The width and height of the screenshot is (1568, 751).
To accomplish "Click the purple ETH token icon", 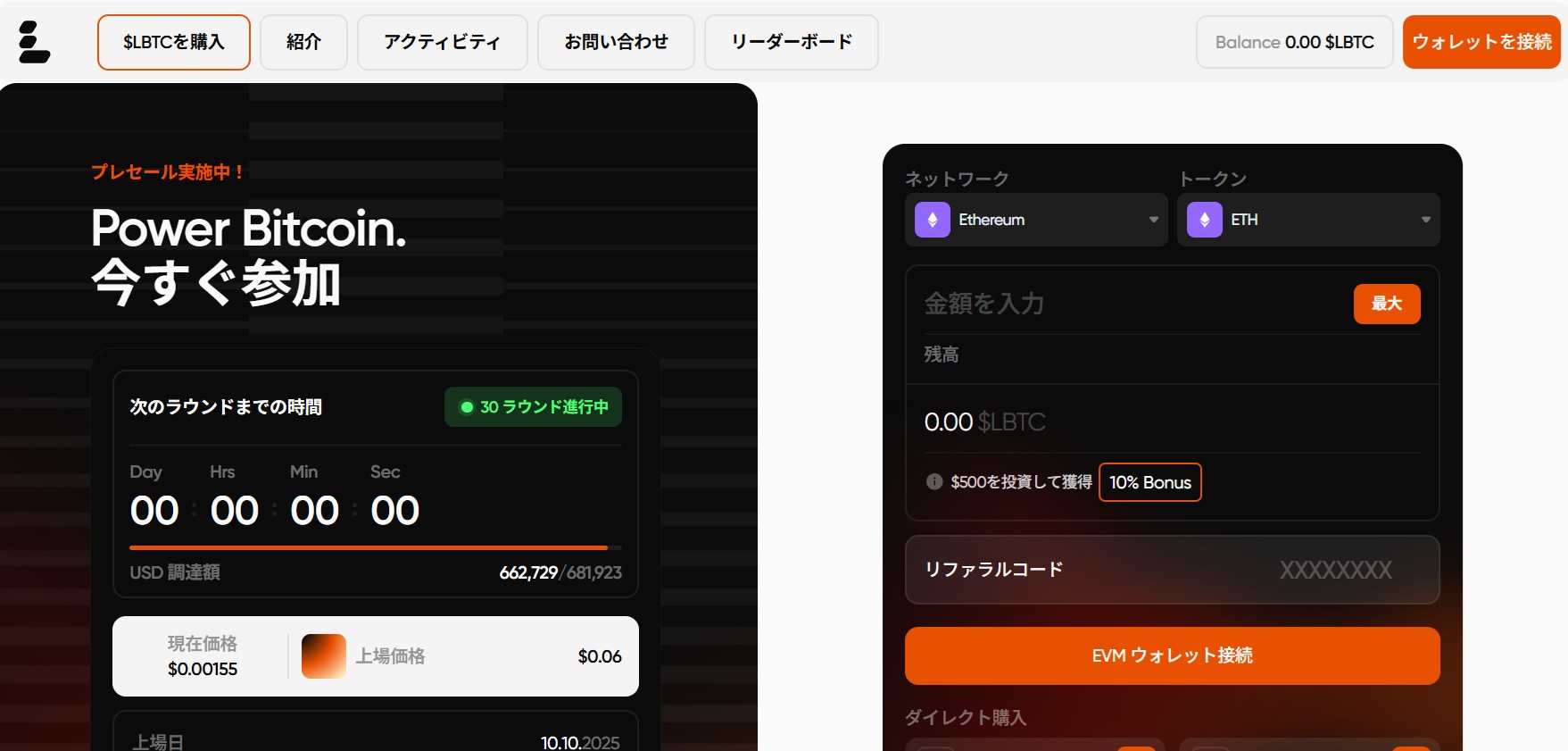I will (x=1204, y=220).
